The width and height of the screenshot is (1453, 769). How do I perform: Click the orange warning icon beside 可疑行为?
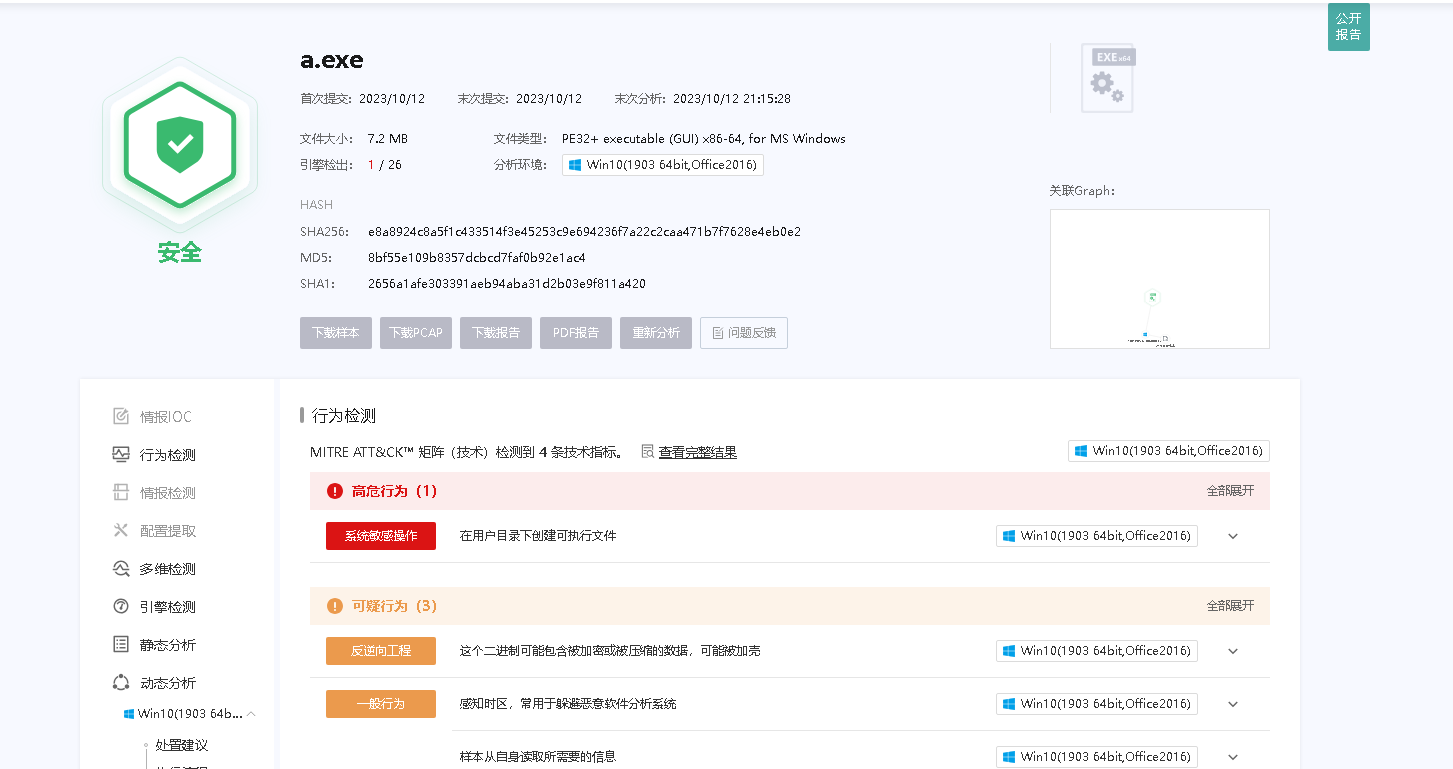click(x=335, y=606)
